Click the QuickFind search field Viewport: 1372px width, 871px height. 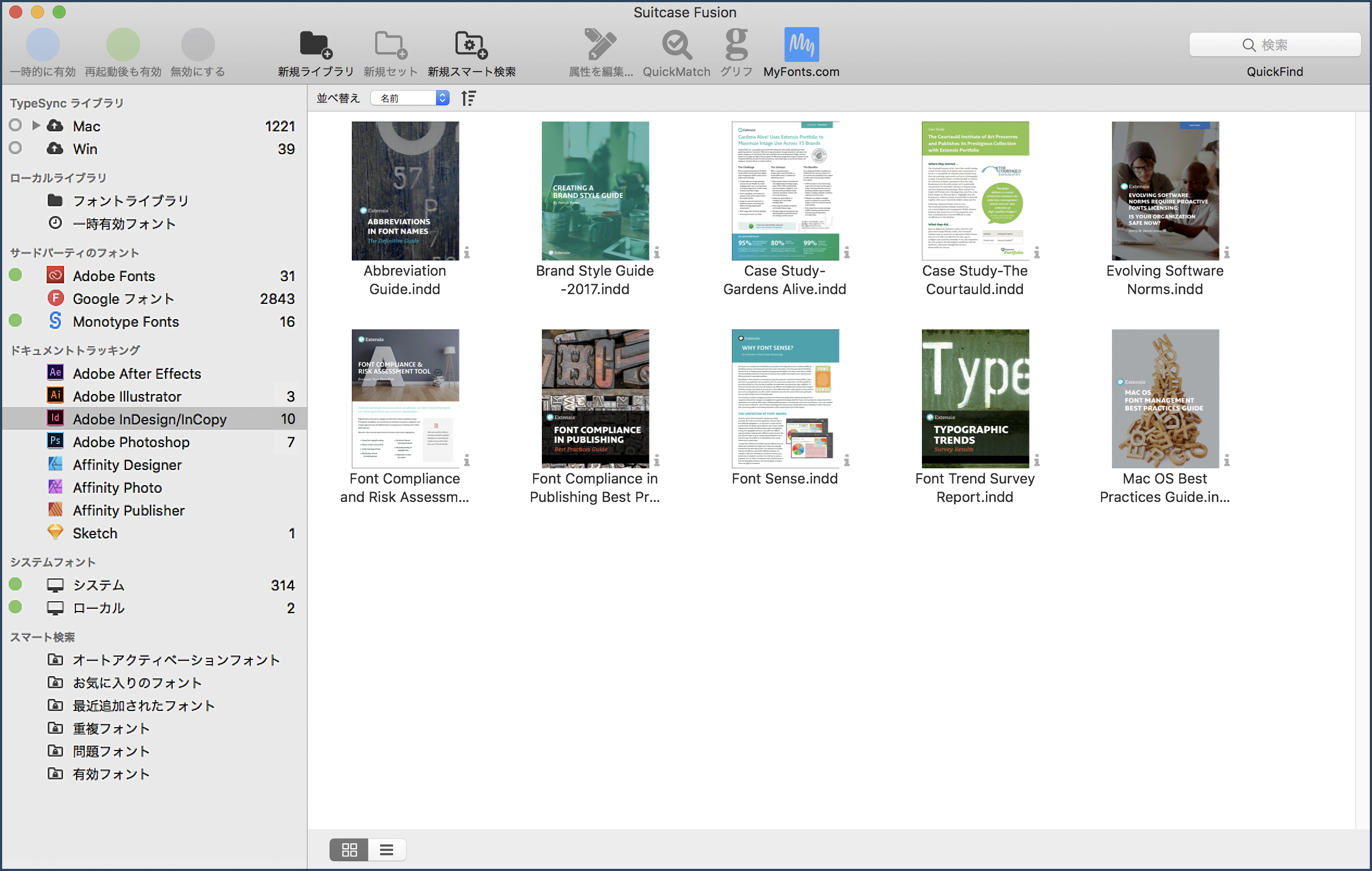1275,45
